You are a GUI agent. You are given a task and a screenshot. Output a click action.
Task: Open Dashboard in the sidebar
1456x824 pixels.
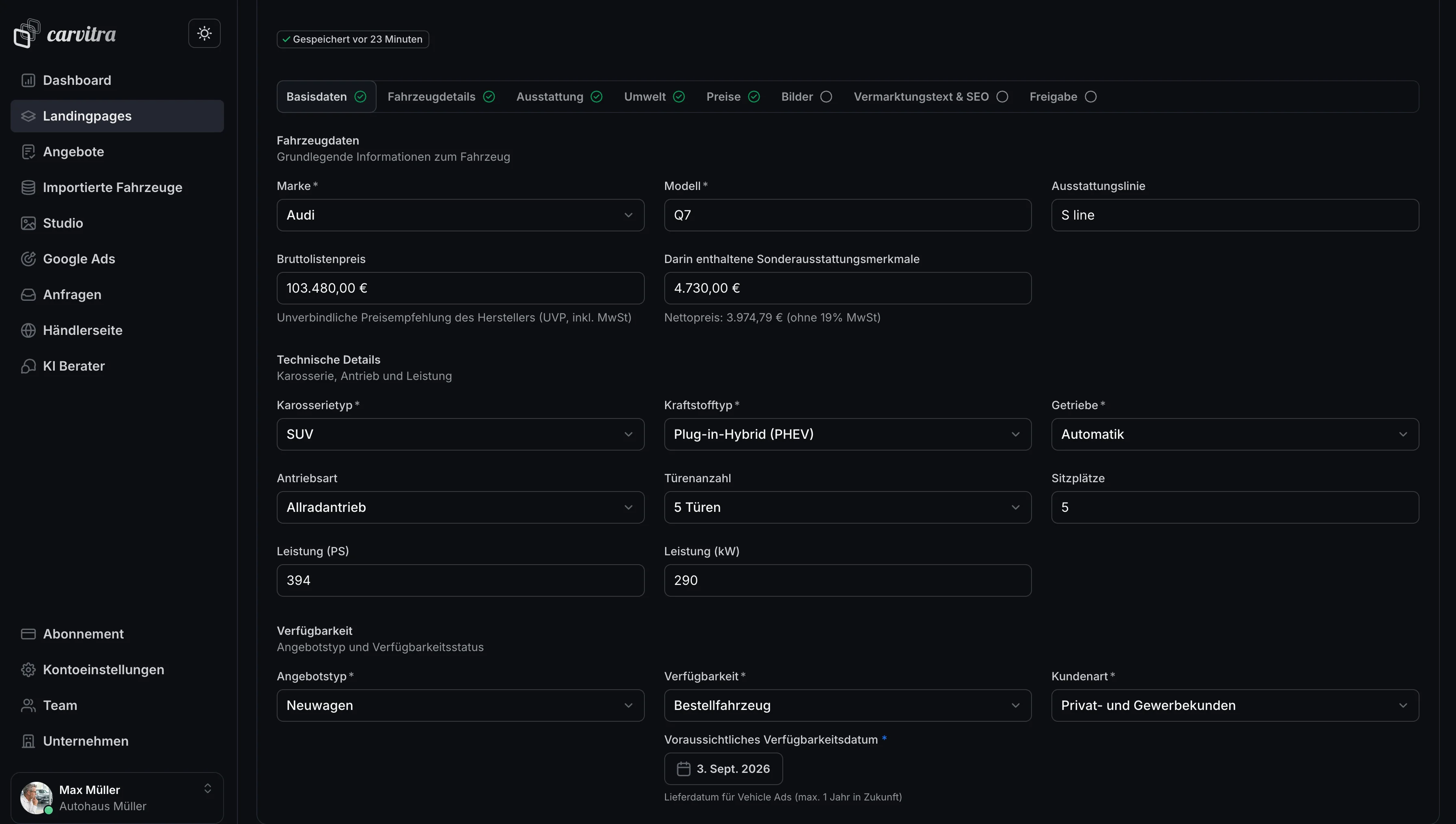(117, 80)
